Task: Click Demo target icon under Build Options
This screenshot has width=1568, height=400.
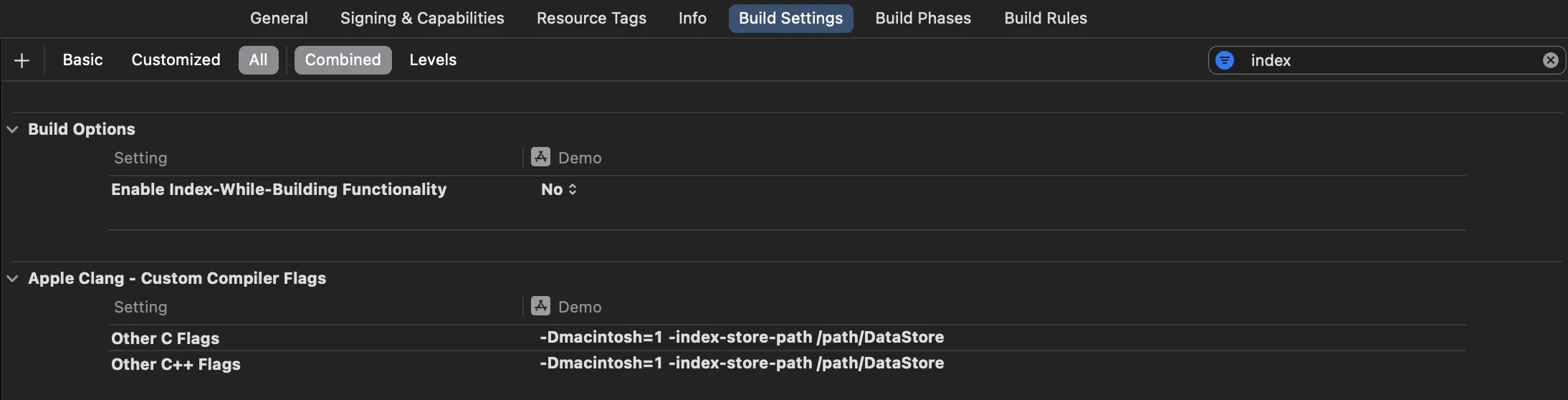Action: click(540, 157)
